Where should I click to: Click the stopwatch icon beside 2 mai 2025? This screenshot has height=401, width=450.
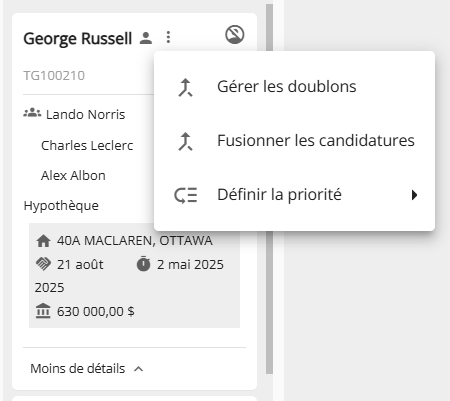pos(144,264)
